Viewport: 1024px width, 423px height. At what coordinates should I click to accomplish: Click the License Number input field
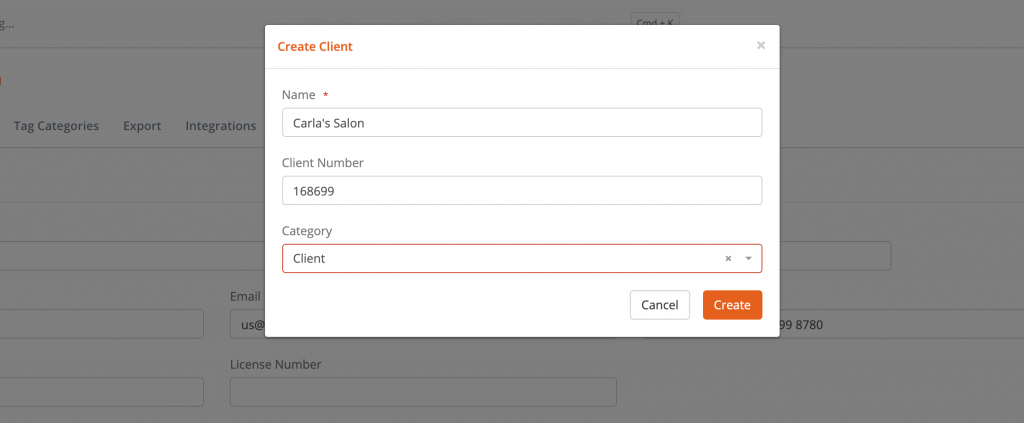[x=423, y=392]
